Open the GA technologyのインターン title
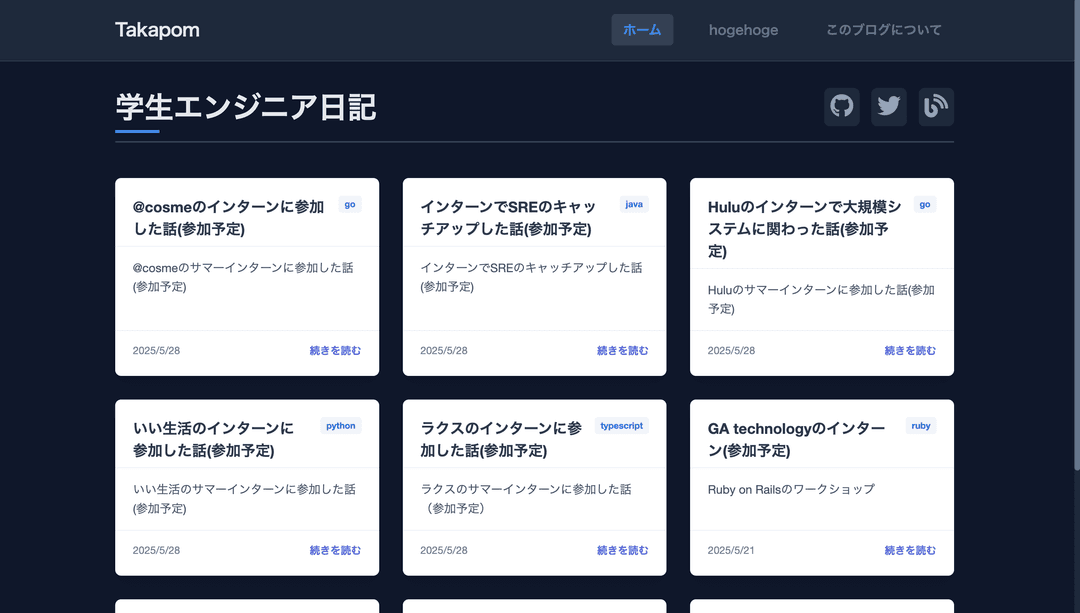Screen dimensions: 1080x613 796,439
